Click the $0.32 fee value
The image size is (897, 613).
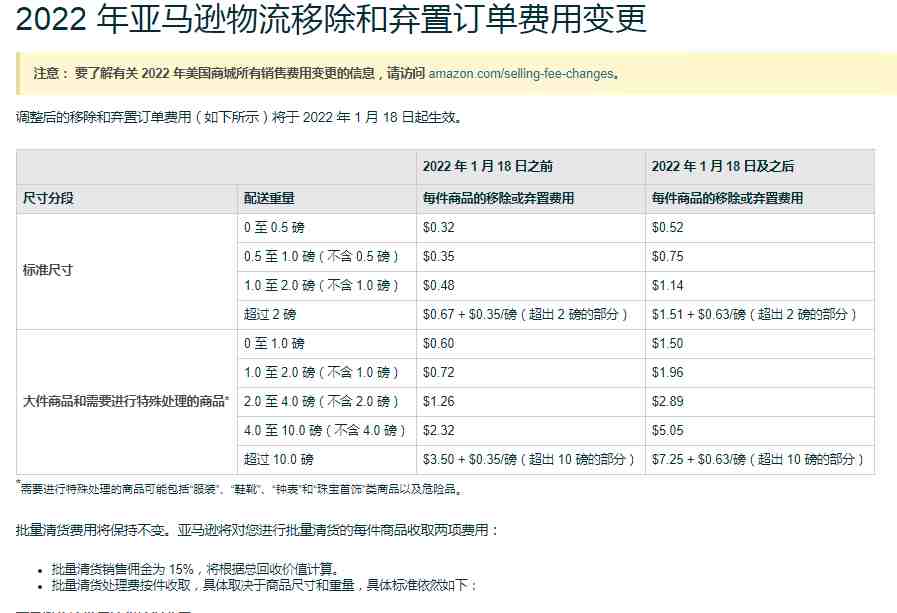(x=439, y=228)
